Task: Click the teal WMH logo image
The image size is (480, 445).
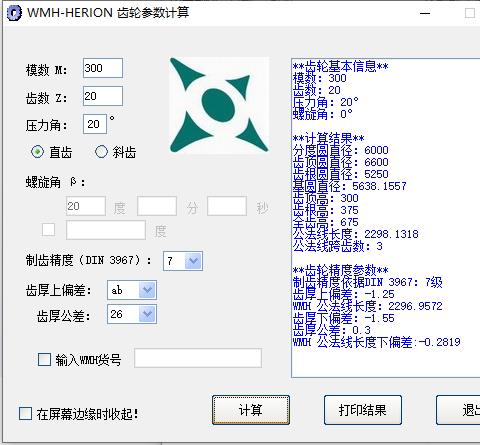Action: click(219, 105)
